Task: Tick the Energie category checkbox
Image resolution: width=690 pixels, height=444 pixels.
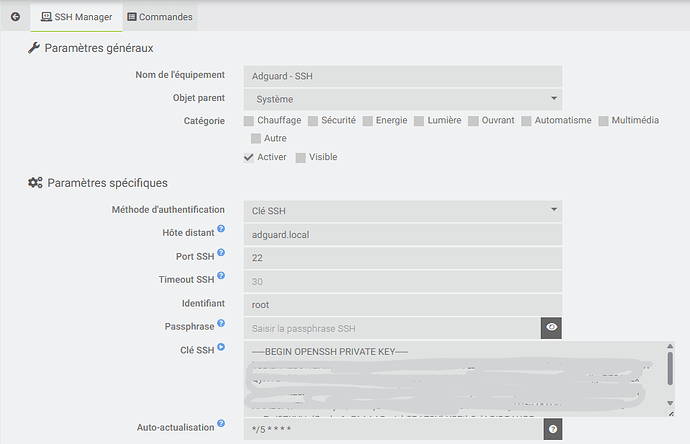Action: (368, 121)
